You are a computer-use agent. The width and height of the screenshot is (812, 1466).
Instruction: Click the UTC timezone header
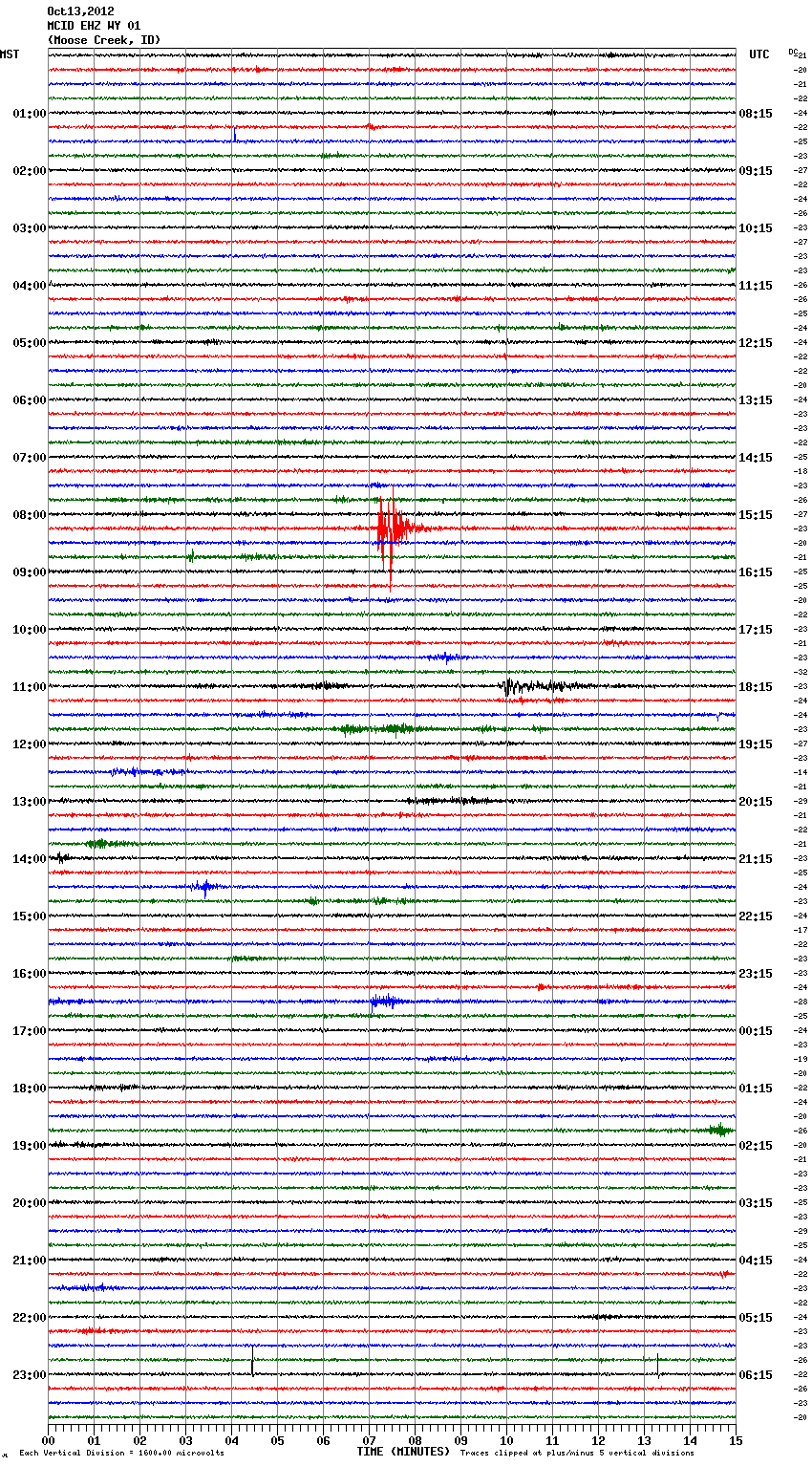[x=759, y=54]
